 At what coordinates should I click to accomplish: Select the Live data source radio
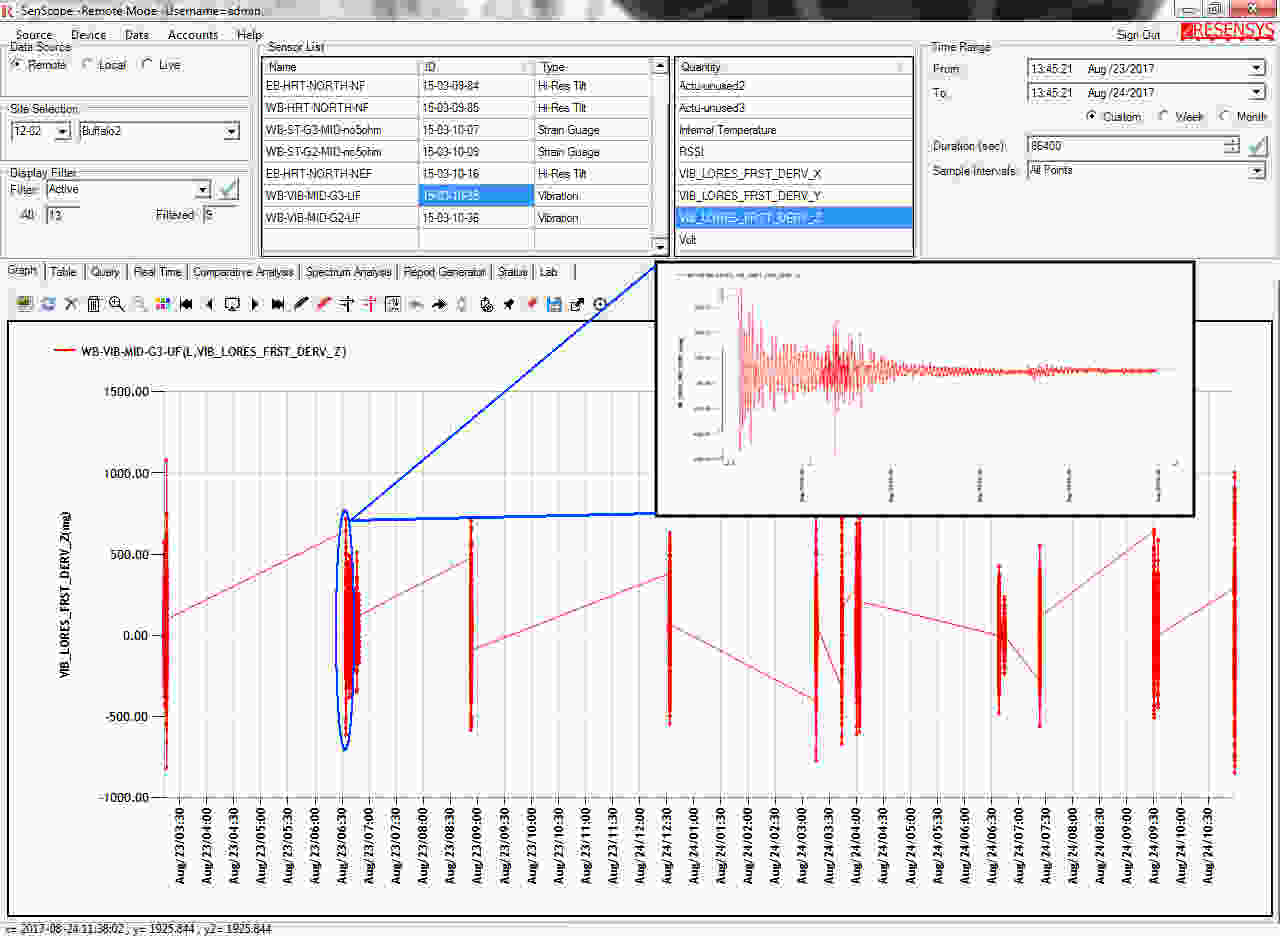coord(147,64)
